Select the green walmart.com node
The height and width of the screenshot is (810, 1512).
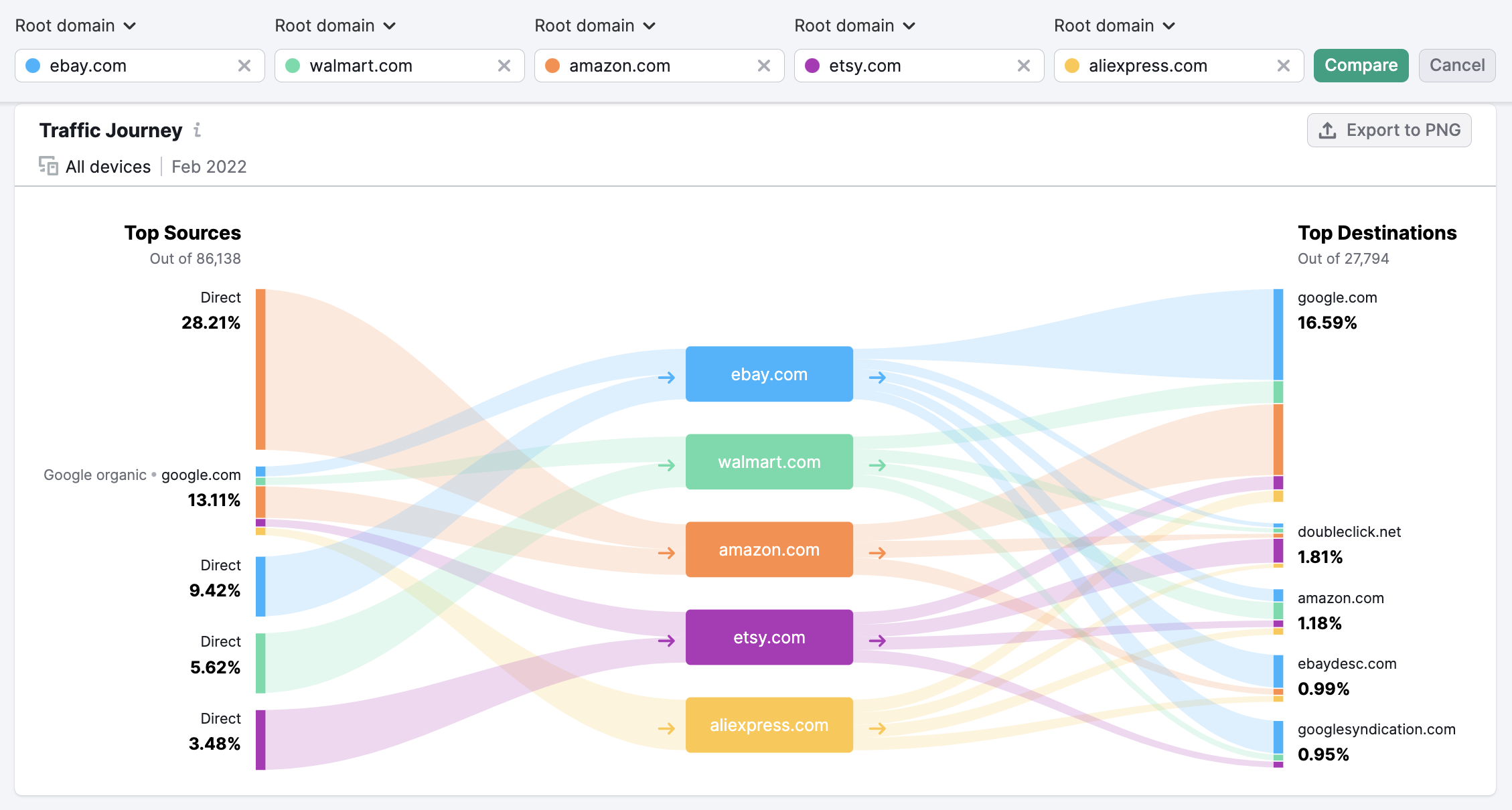pyautogui.click(x=769, y=462)
